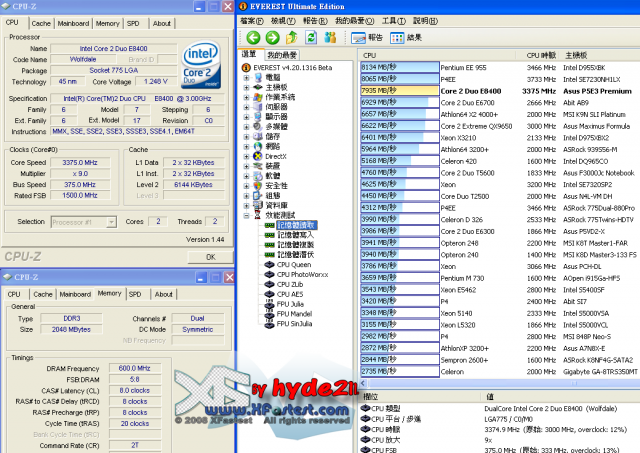
Task: Open the 說明(H) Help menu
Action: (x=425, y=21)
